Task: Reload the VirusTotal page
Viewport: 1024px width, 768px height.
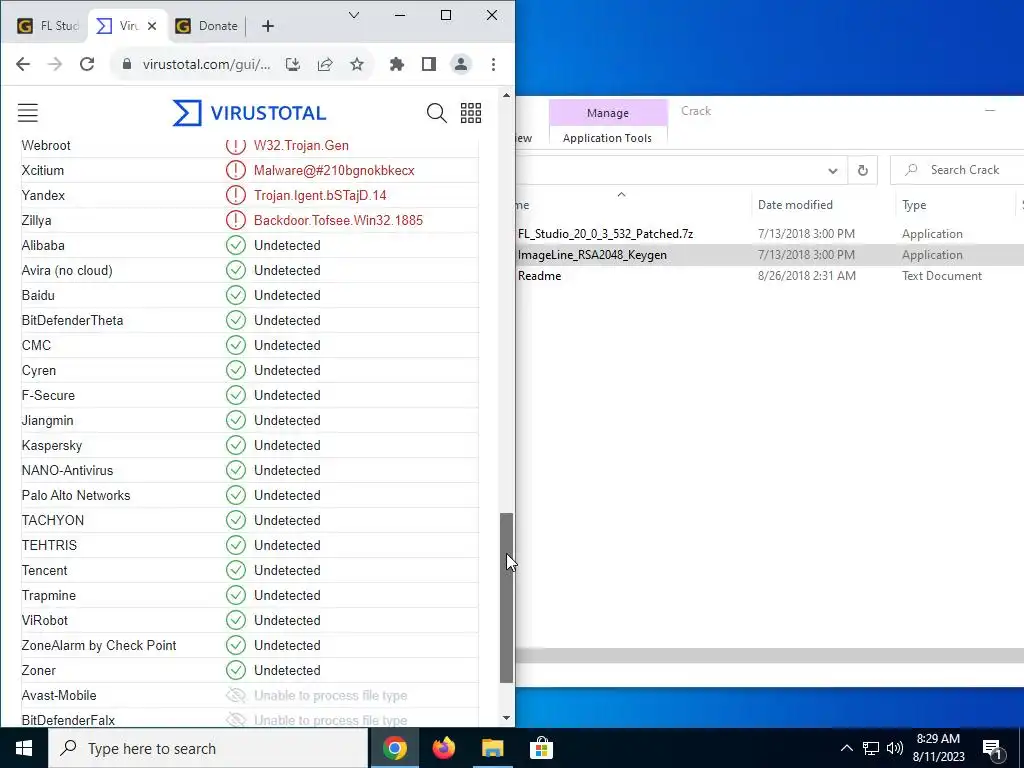Action: click(x=87, y=64)
